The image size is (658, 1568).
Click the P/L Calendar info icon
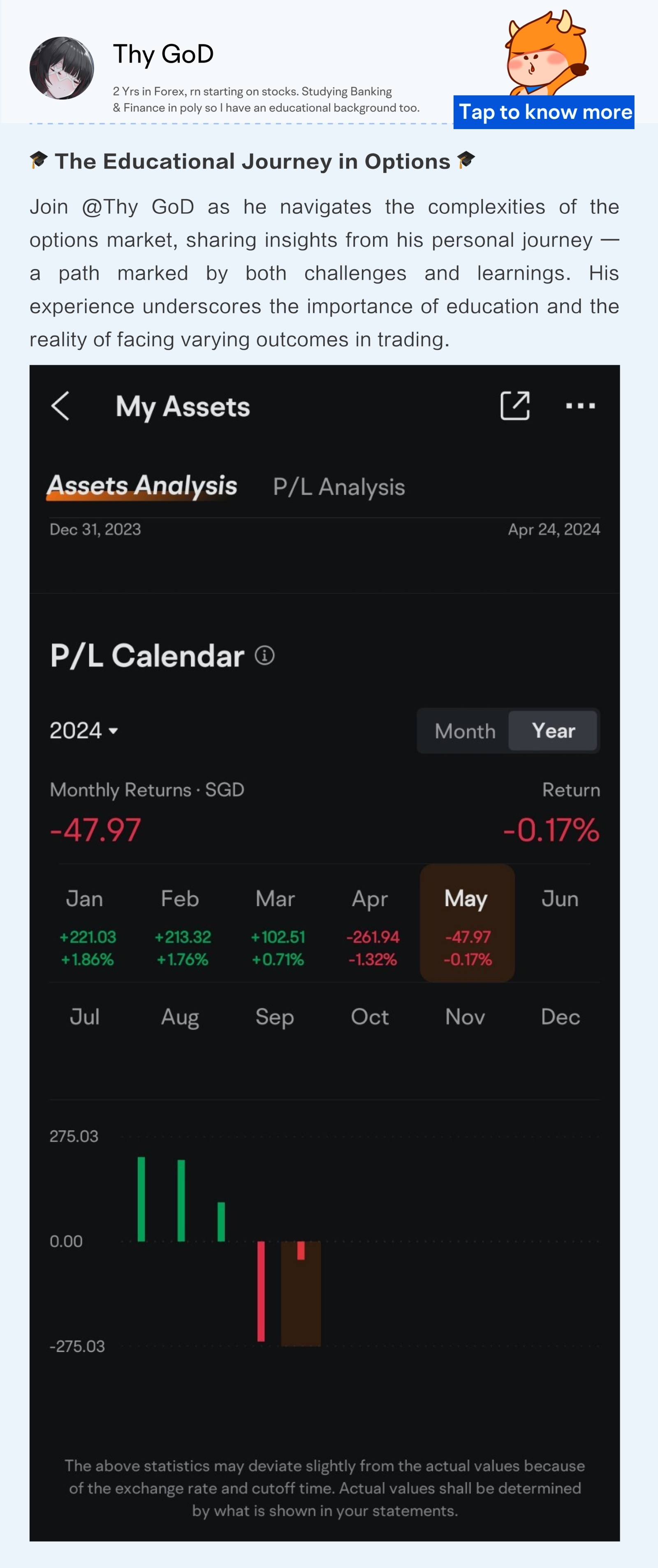264,656
